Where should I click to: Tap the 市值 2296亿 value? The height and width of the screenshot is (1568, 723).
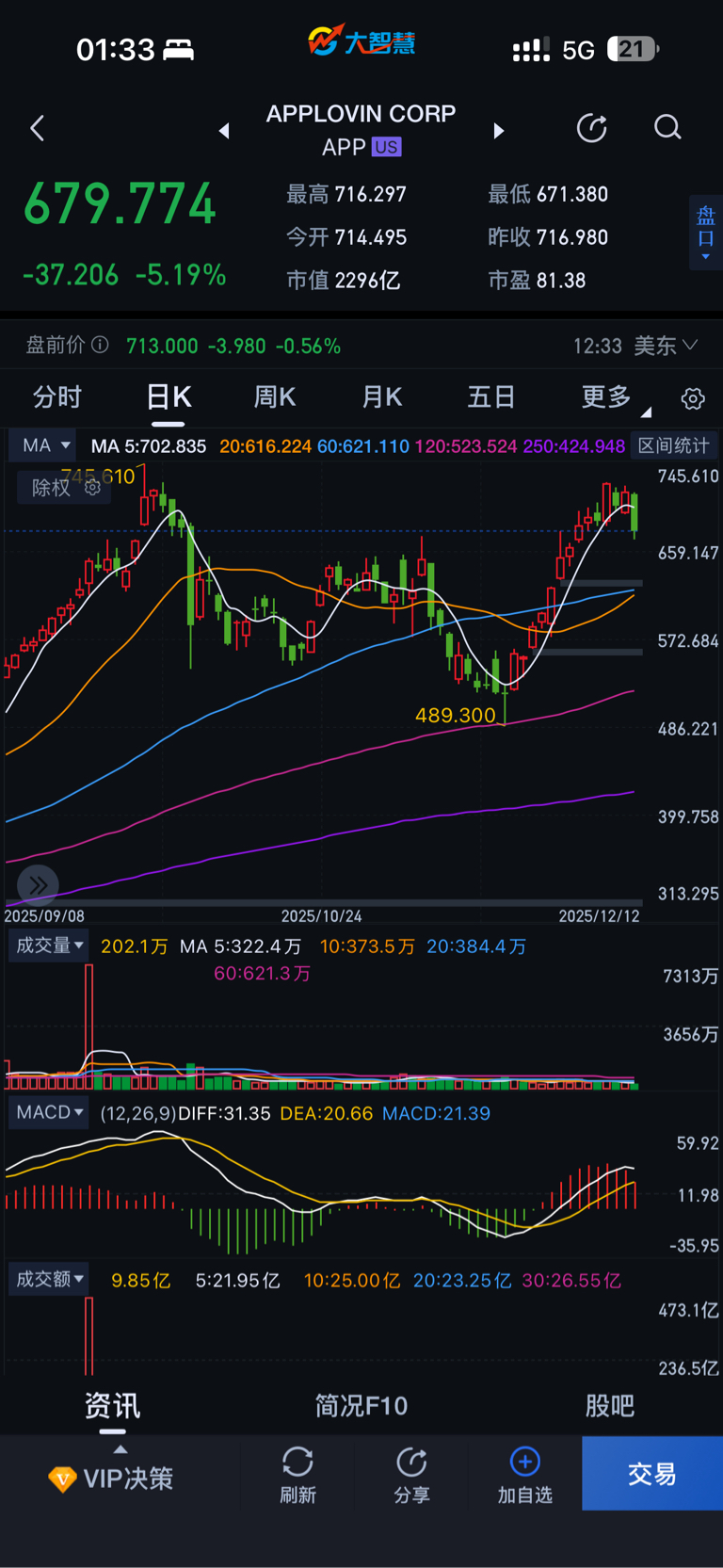367,281
